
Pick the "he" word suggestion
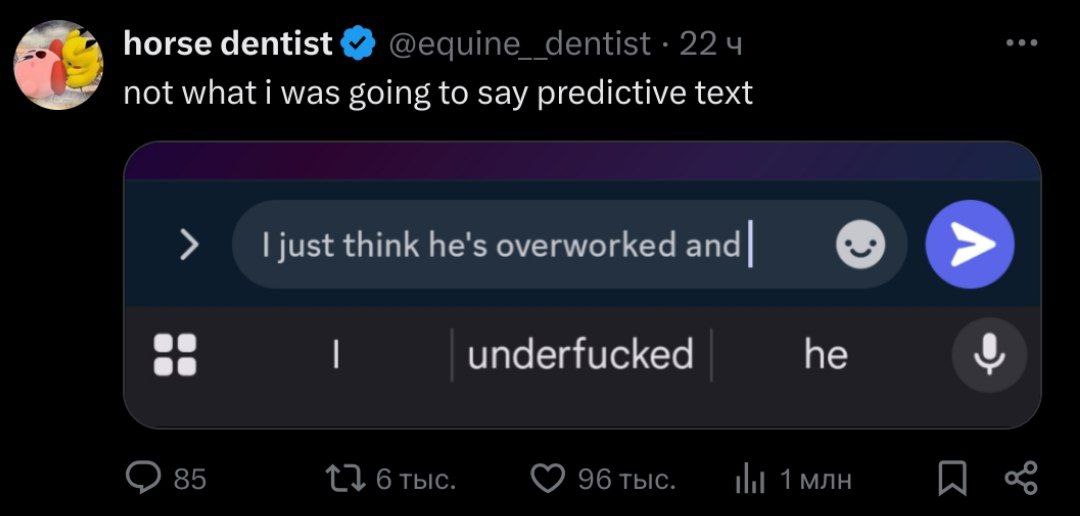pyautogui.click(x=825, y=354)
